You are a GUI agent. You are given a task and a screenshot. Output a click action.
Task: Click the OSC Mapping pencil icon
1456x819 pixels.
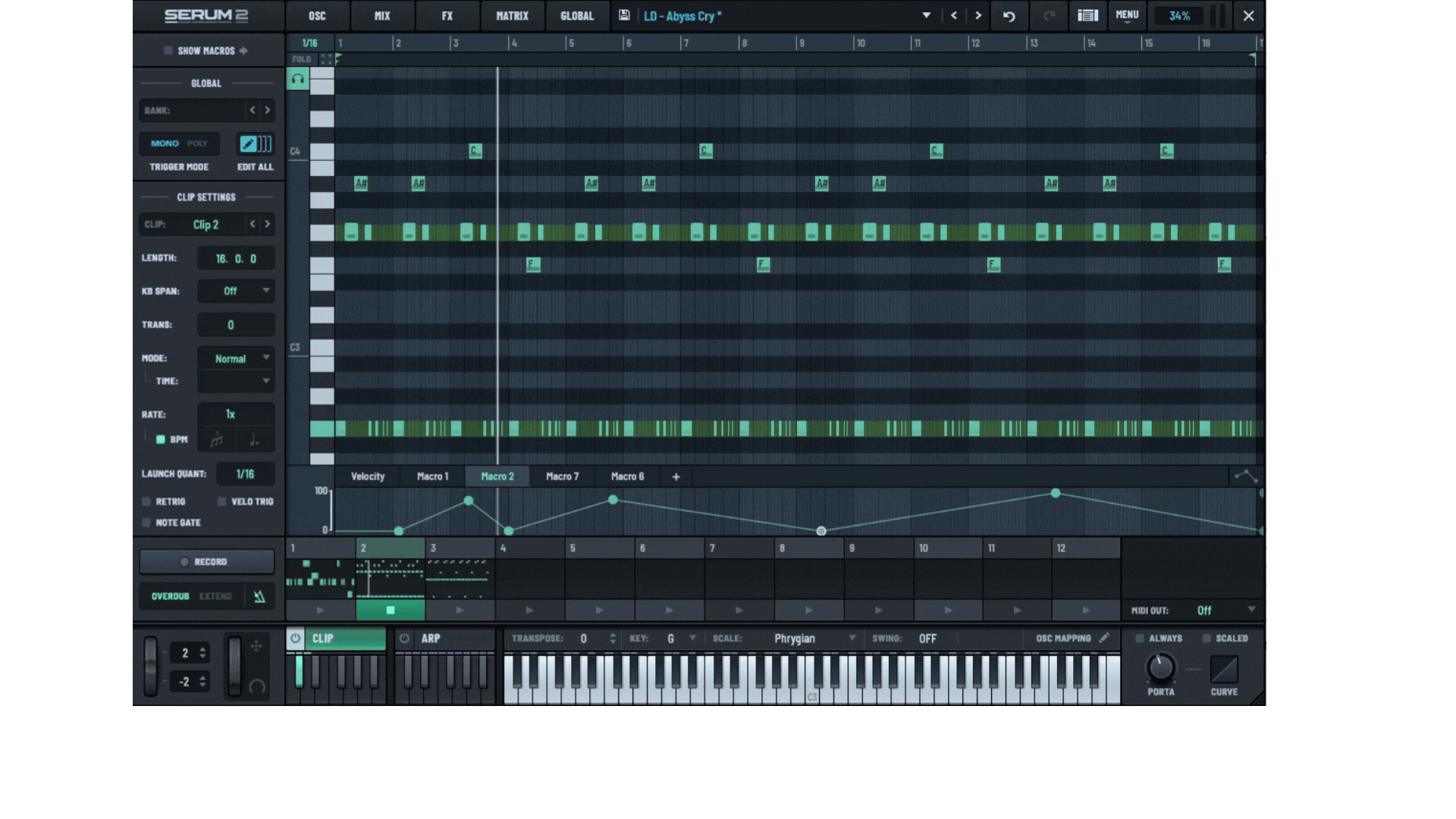tap(1104, 638)
